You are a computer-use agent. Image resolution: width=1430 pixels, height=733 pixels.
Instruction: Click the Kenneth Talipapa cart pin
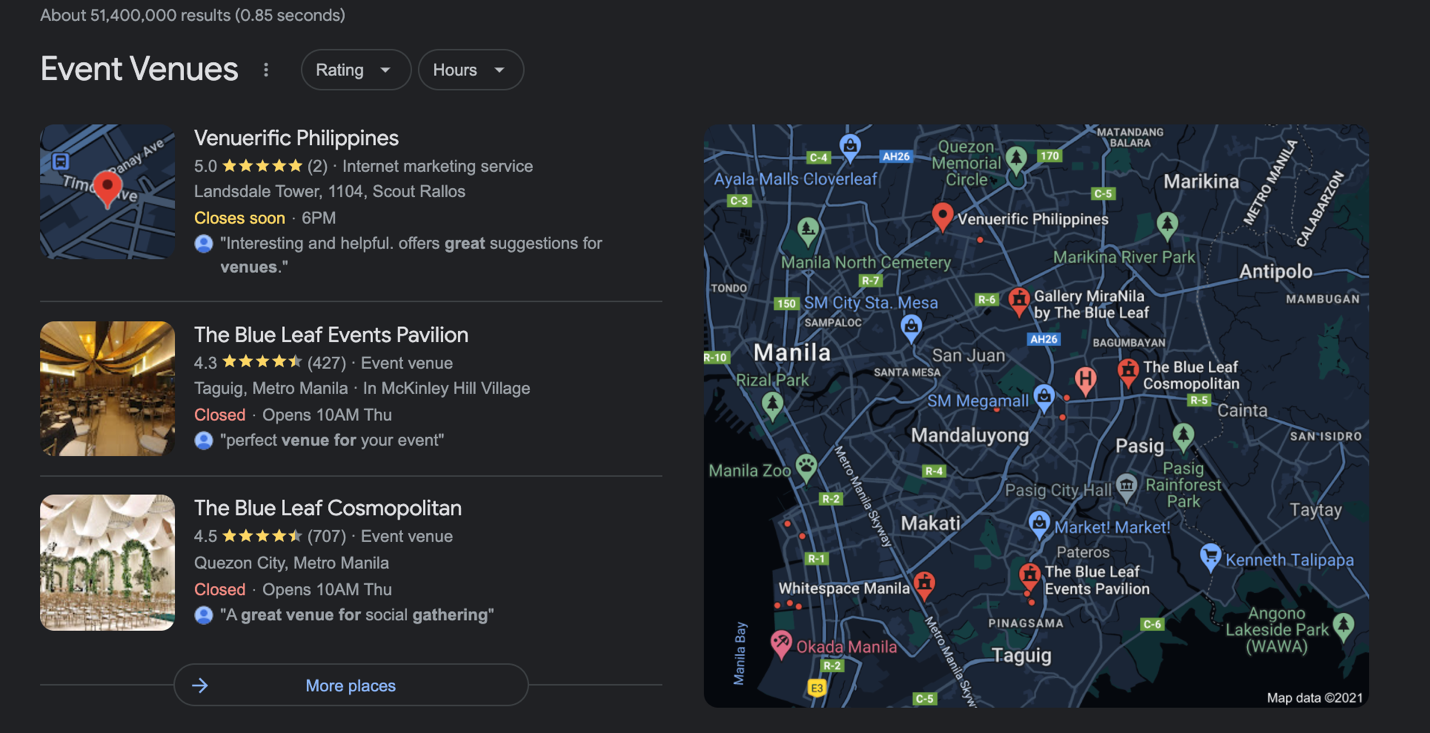tap(1210, 556)
